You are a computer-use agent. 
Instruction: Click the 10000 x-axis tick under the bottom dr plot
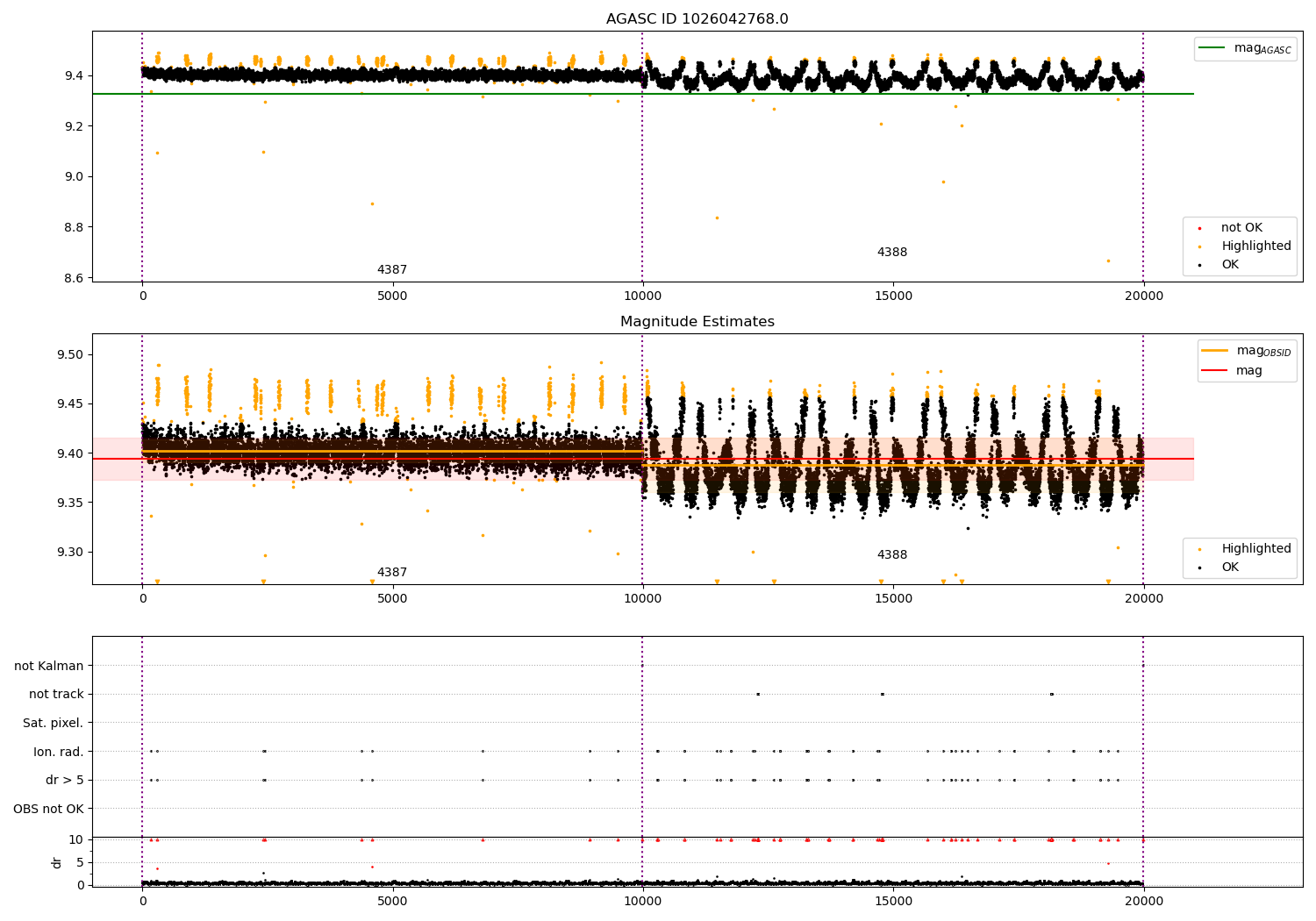point(642,902)
